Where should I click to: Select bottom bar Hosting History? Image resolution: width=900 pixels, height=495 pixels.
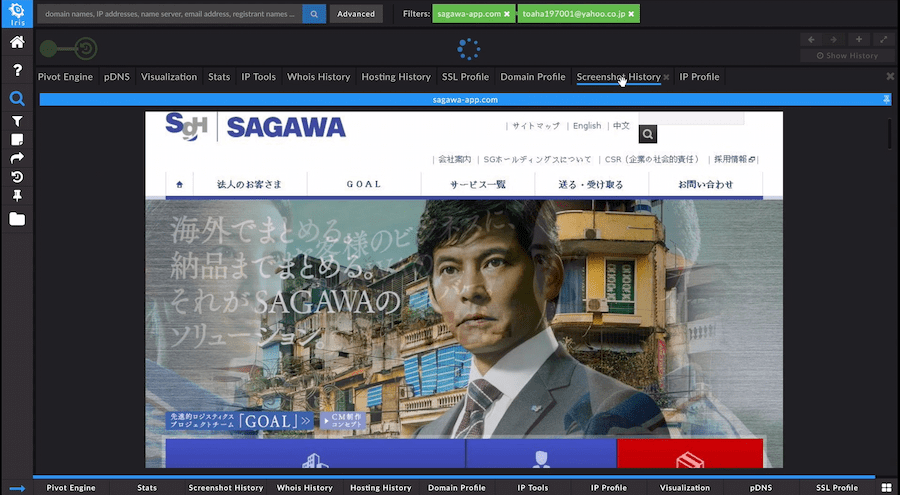(381, 488)
